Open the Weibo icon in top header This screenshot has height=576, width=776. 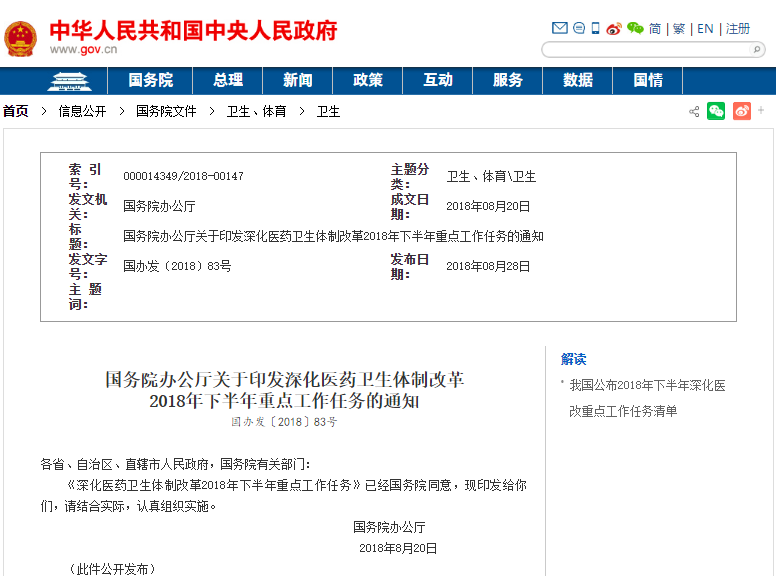[614, 28]
